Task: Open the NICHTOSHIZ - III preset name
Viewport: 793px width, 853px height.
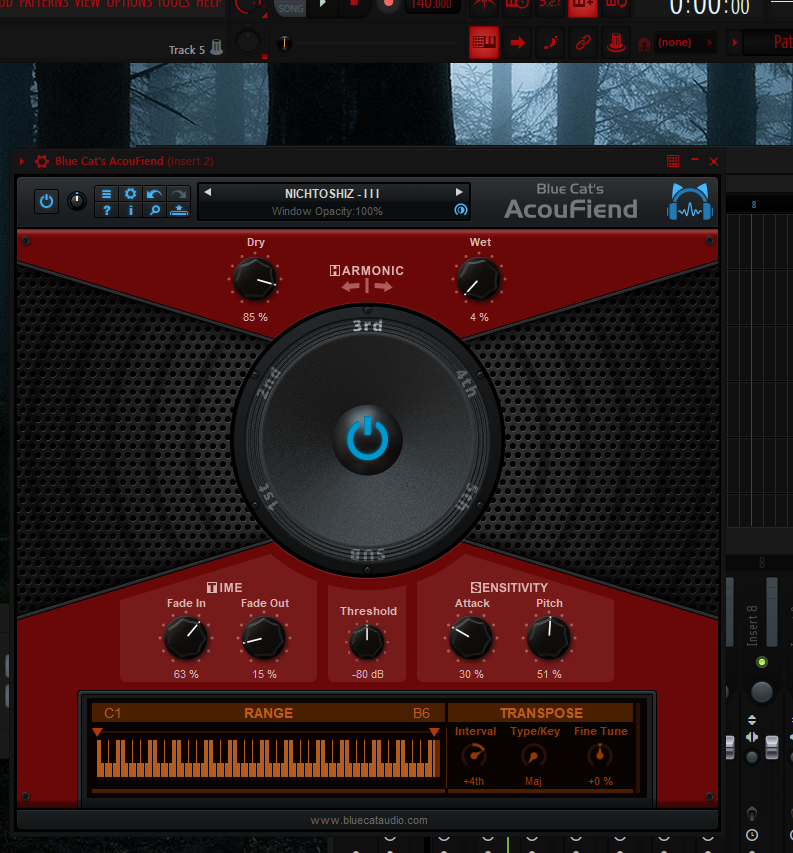Action: 332,194
